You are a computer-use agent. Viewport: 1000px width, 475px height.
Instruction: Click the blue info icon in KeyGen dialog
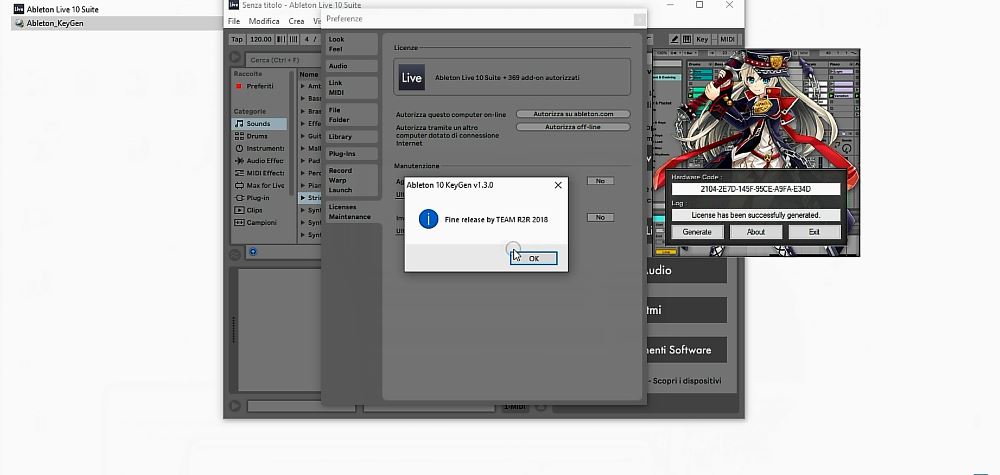coord(429,219)
